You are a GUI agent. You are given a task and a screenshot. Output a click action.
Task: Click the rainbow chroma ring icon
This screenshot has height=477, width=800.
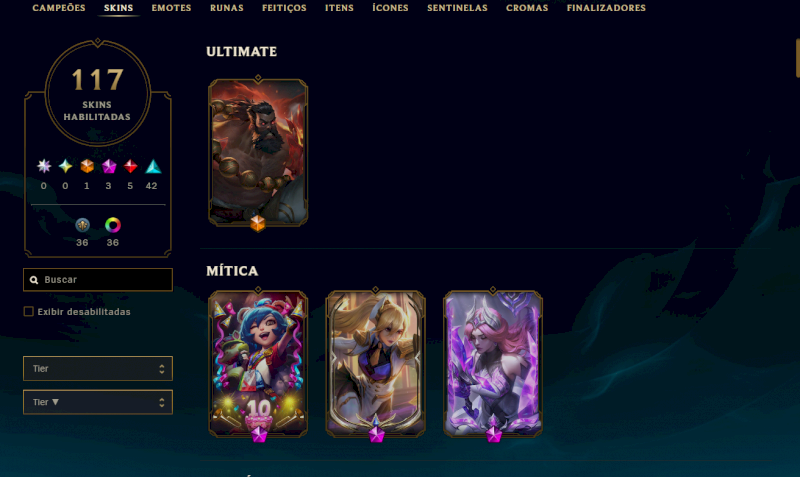pos(113,225)
